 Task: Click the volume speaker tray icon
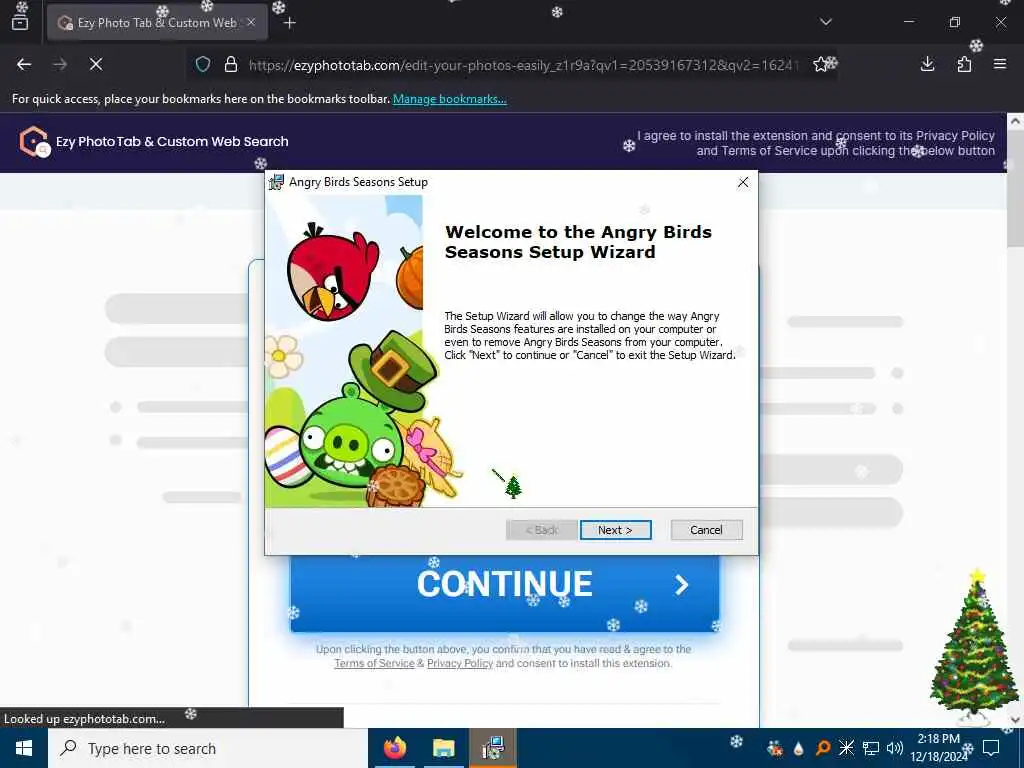pyautogui.click(x=895, y=748)
